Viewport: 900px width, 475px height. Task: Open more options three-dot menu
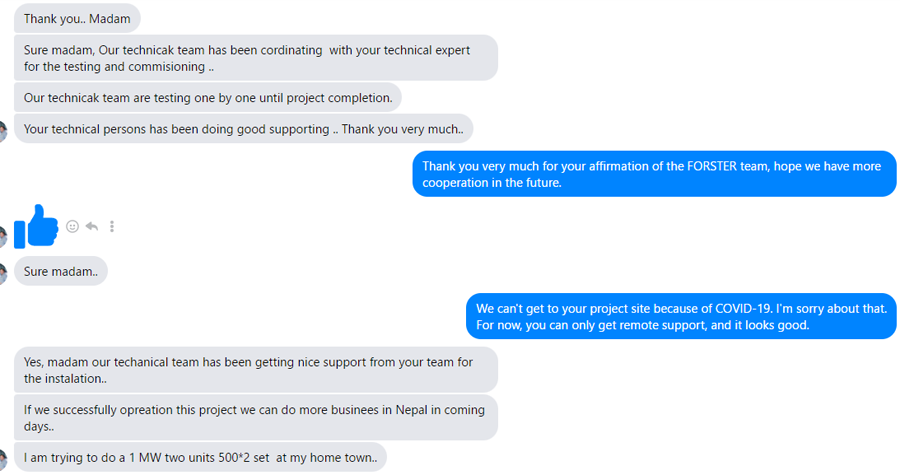[112, 227]
